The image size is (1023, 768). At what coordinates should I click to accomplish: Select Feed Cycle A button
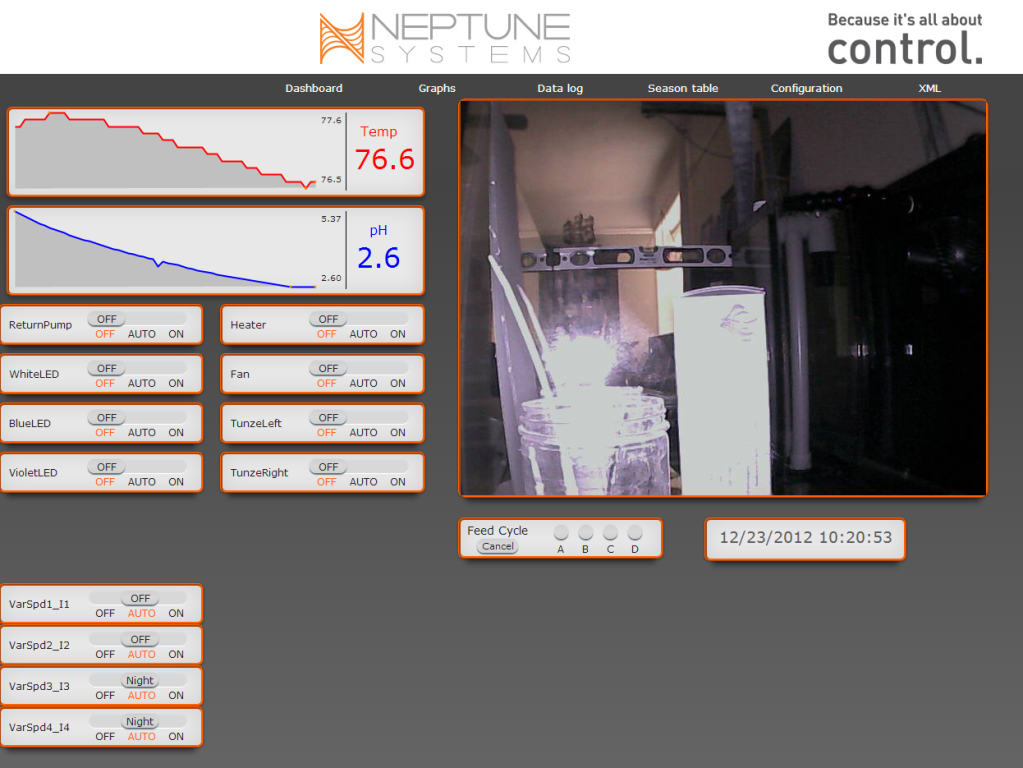click(x=561, y=533)
